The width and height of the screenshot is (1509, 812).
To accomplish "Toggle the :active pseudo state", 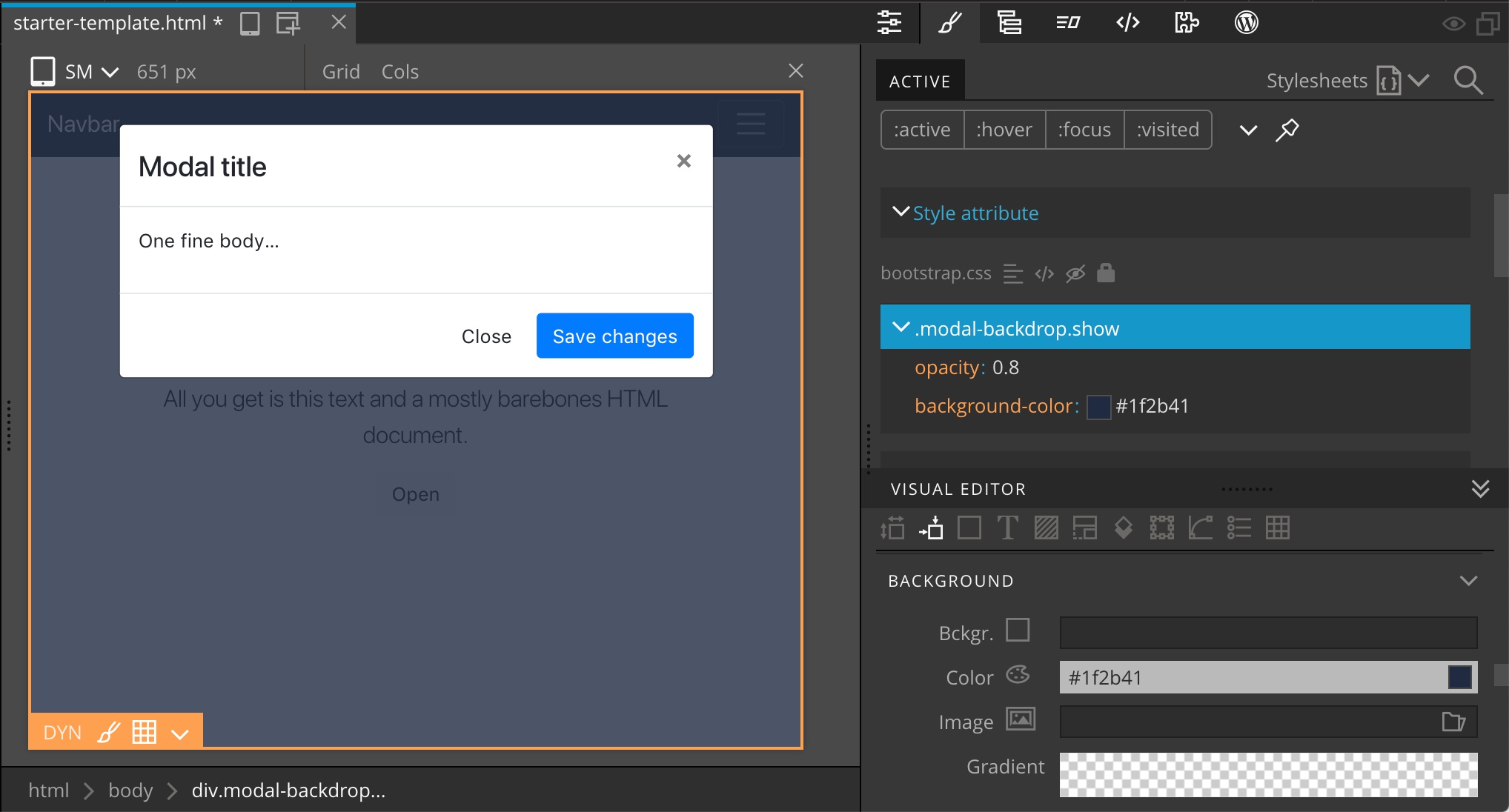I will [922, 130].
